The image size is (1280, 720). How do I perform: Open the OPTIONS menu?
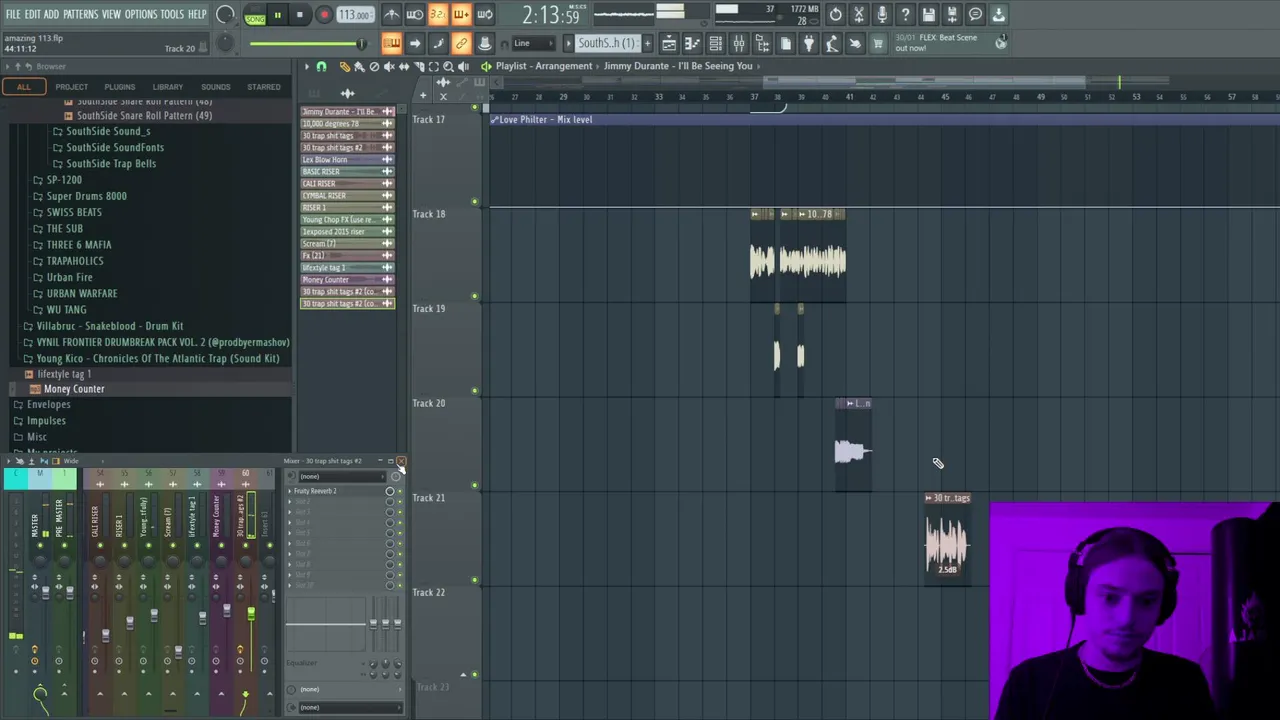coord(140,14)
